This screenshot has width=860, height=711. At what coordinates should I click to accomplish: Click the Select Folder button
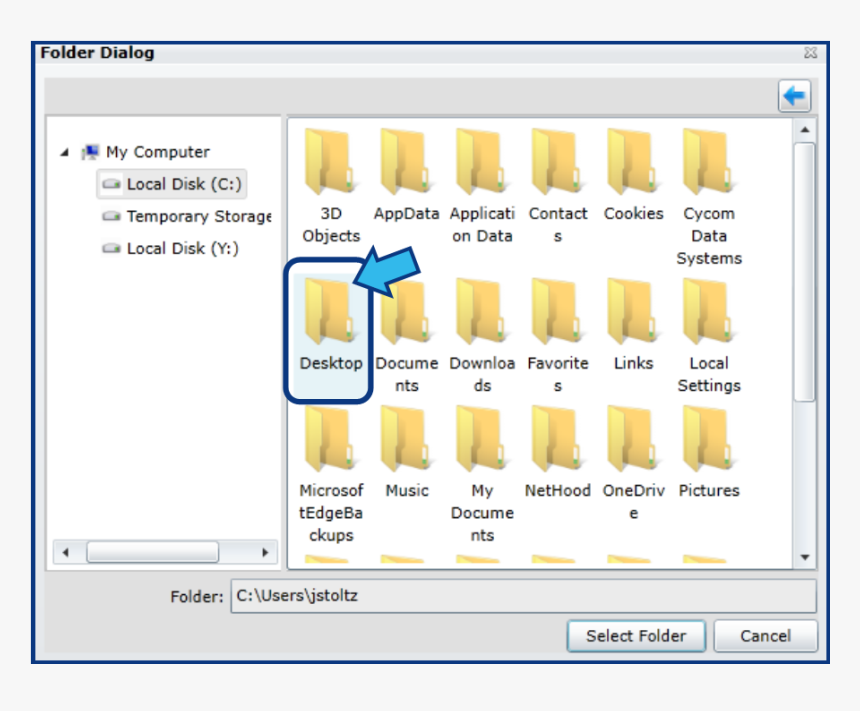click(x=636, y=636)
